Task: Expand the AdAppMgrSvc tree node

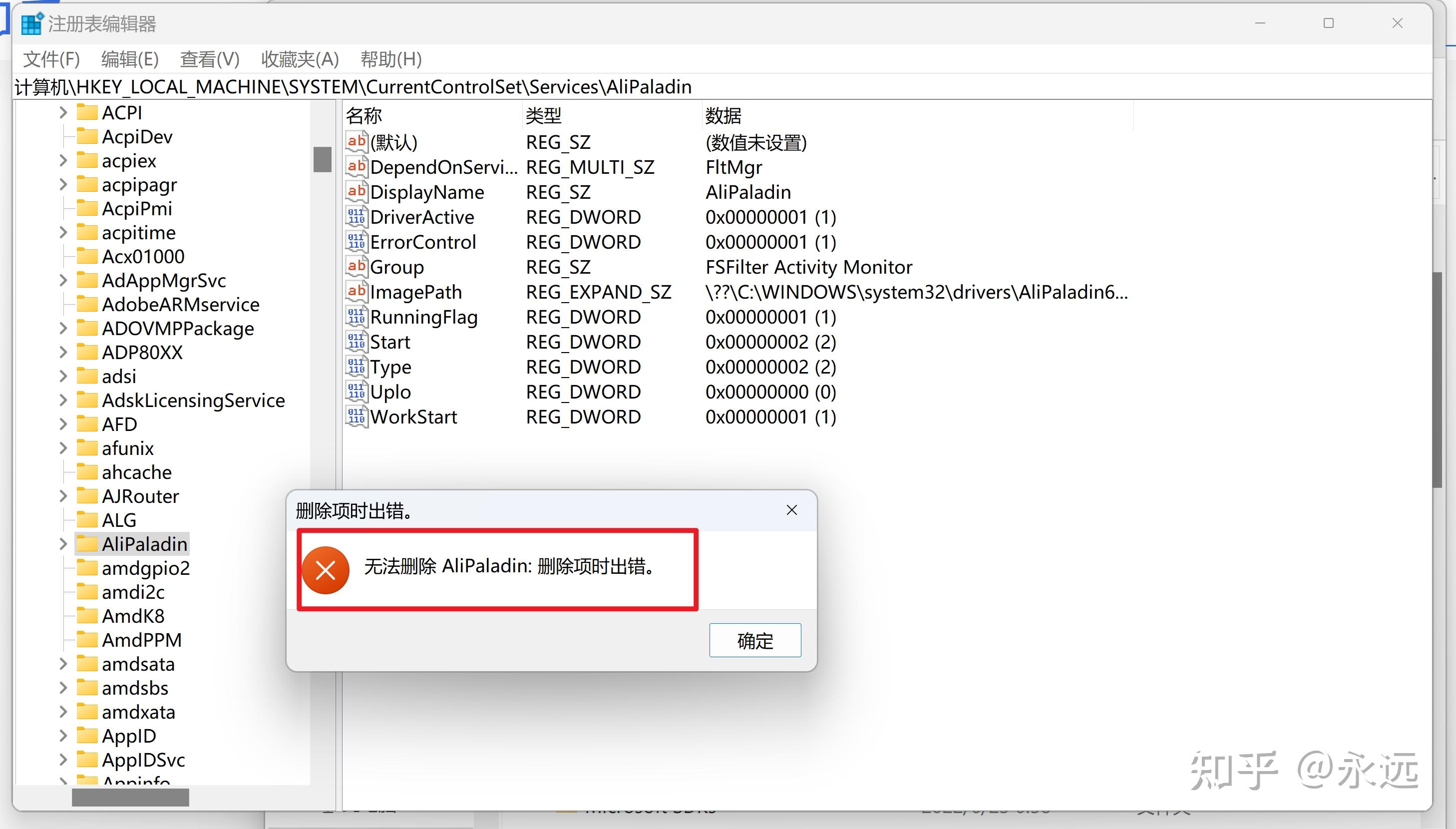Action: point(63,280)
